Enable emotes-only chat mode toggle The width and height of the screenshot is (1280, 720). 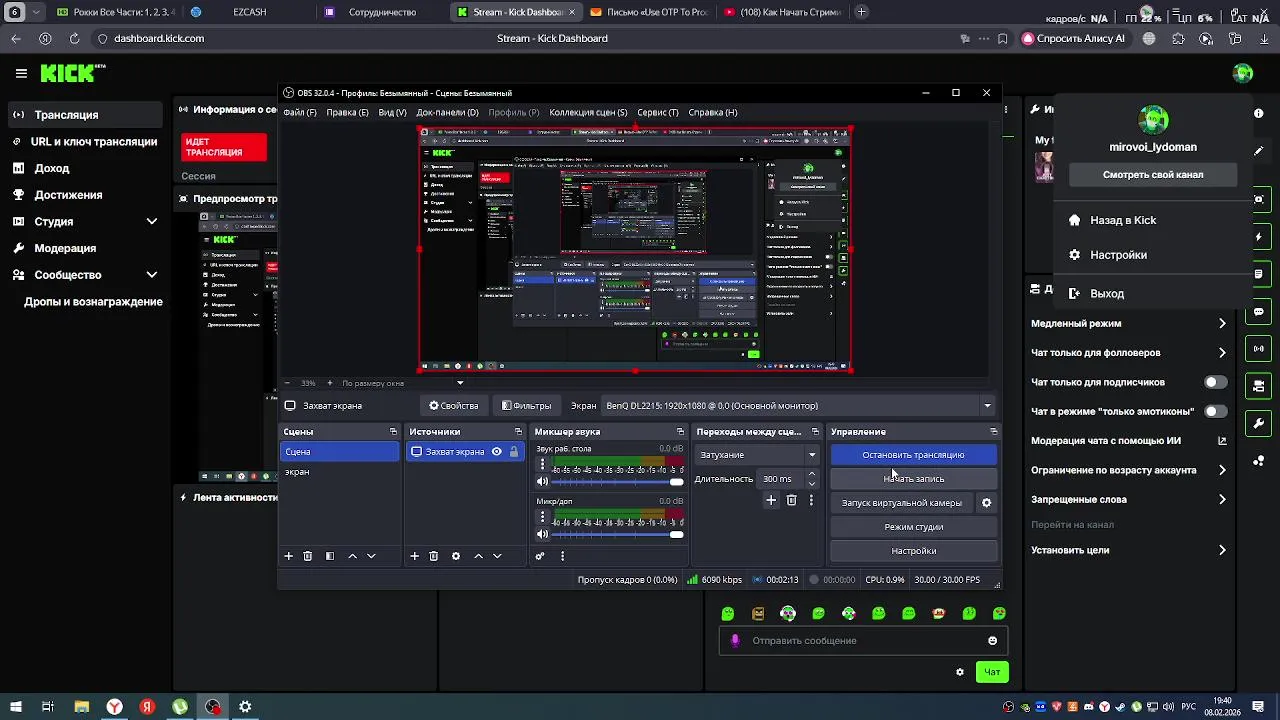[x=1215, y=411]
